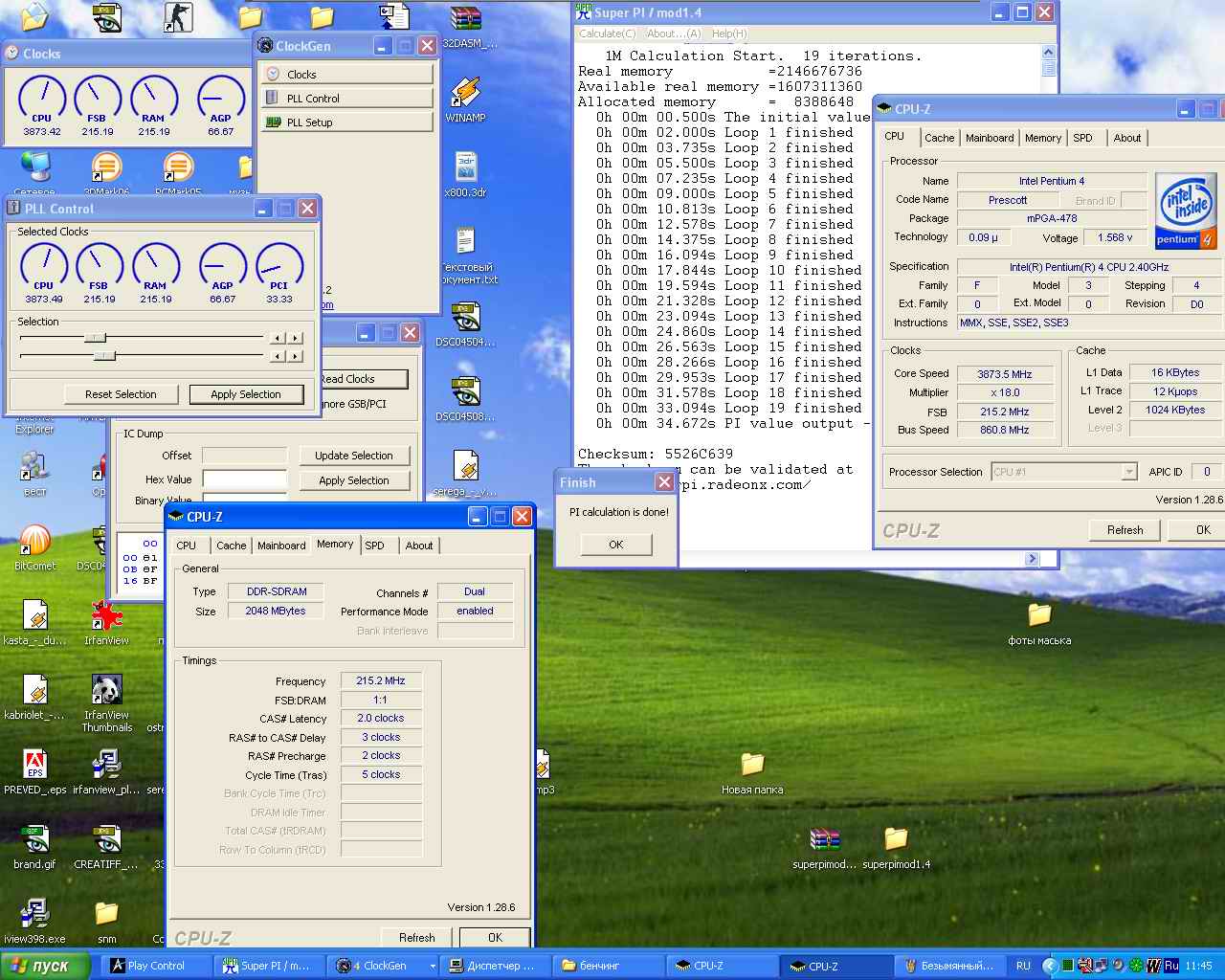Expand the ClockGen taskbar group arrow
Screen dimensions: 1225x980
(x=432, y=967)
